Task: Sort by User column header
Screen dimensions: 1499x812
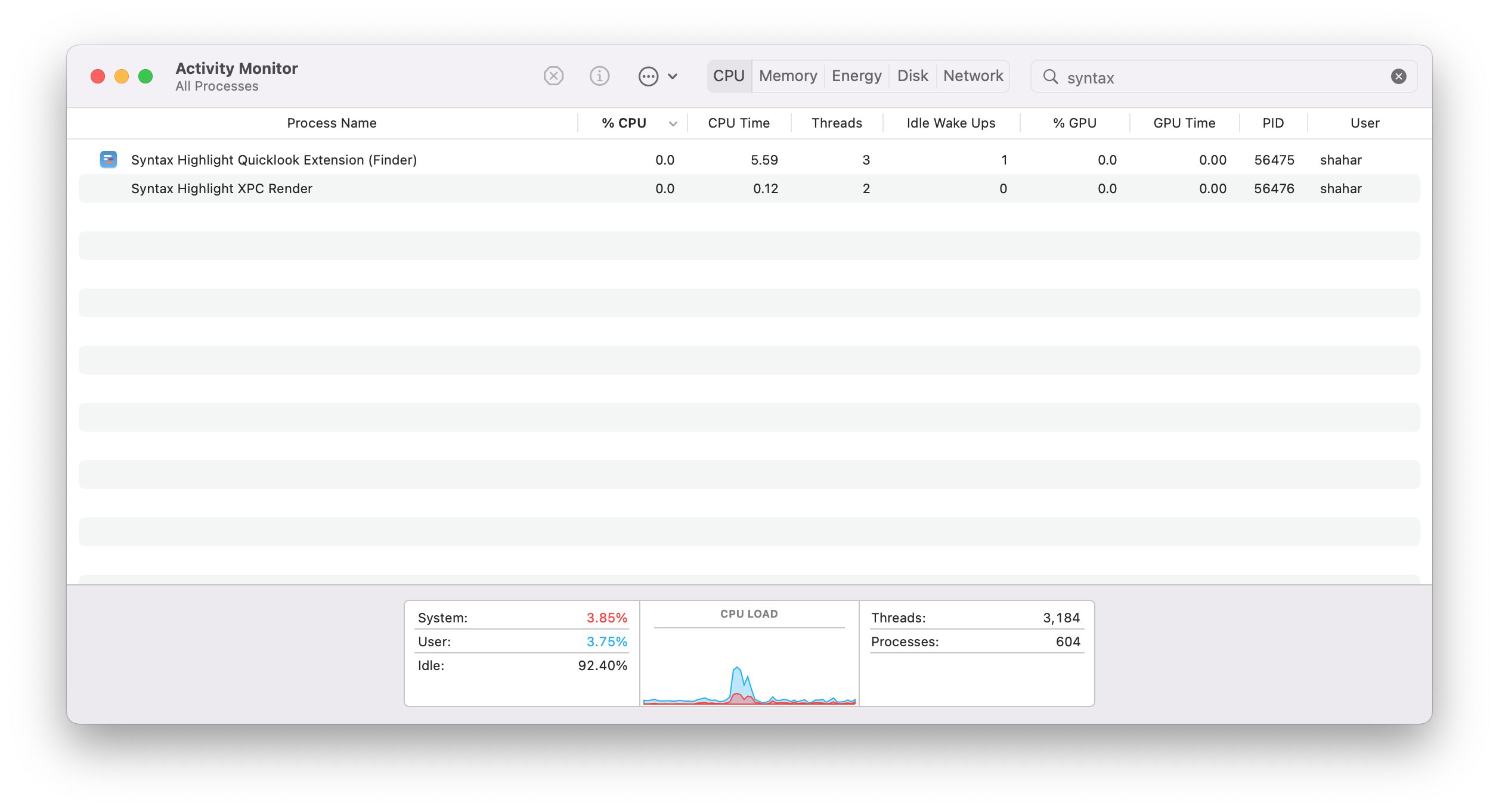Action: click(x=1365, y=123)
